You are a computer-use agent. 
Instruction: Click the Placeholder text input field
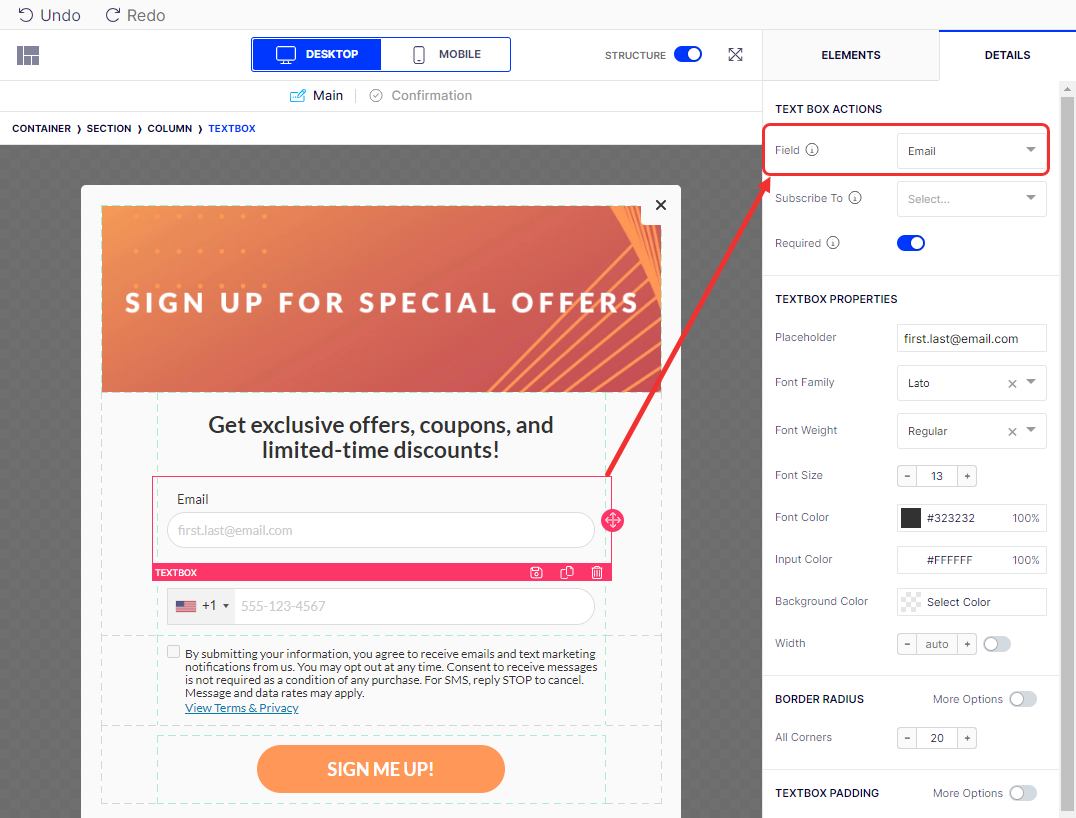click(x=971, y=338)
